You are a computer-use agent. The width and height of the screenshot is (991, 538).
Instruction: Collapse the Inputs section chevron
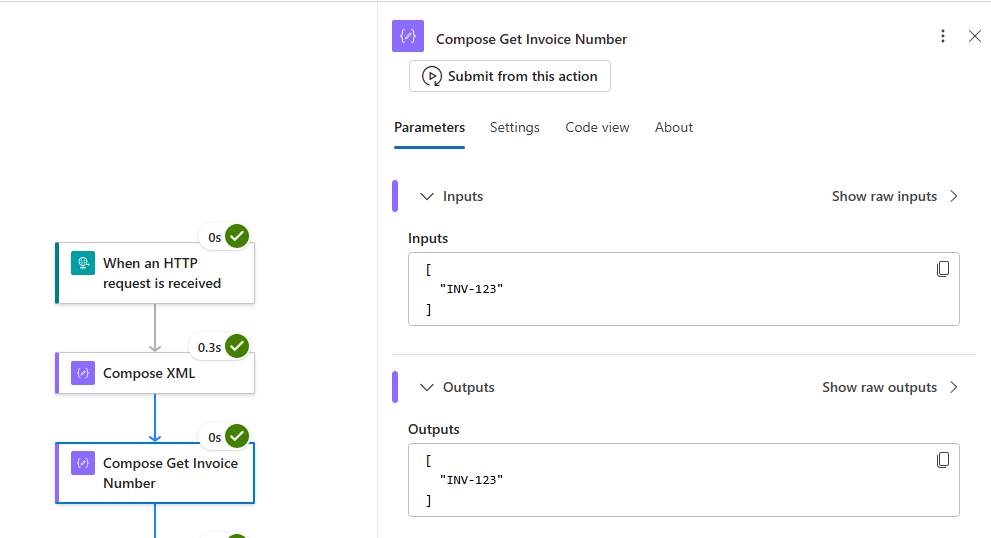pyautogui.click(x=427, y=197)
